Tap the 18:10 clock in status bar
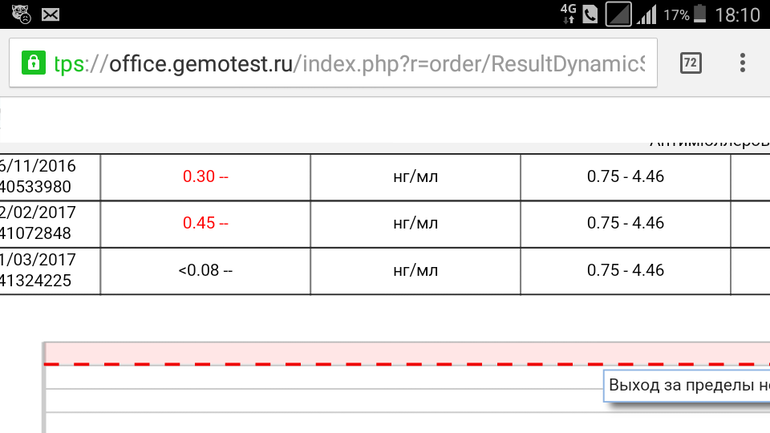770x433 pixels. [x=738, y=15]
